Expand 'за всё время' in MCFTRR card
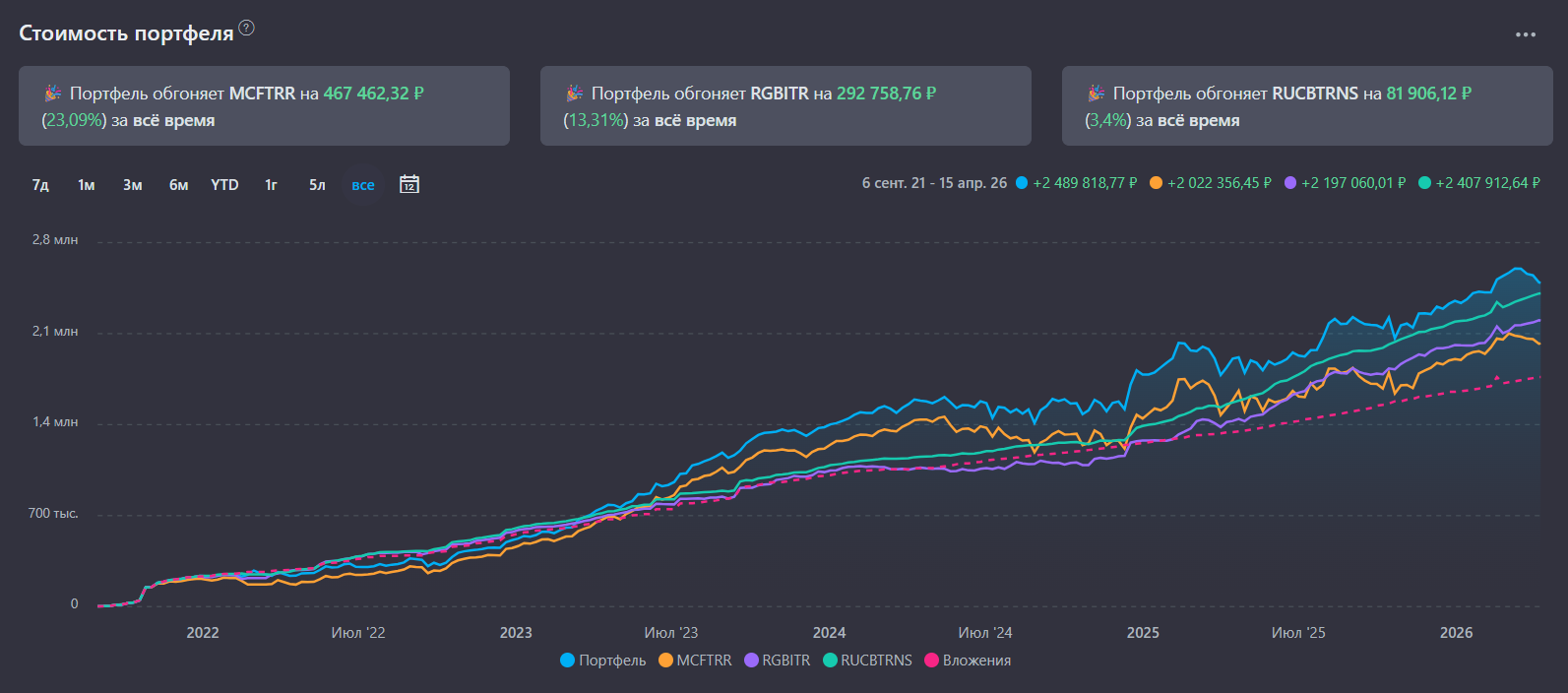 173,120
